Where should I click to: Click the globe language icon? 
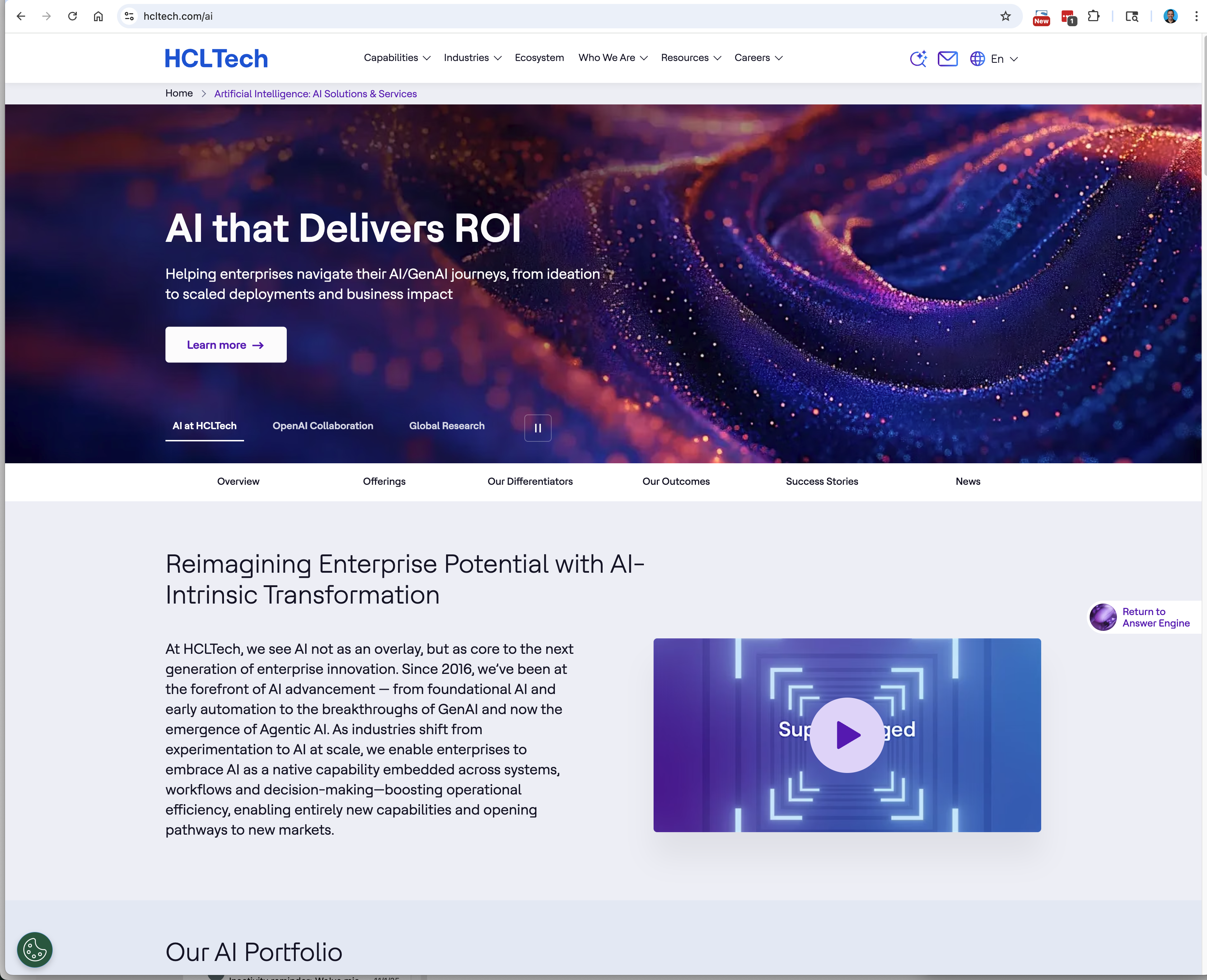(x=977, y=58)
